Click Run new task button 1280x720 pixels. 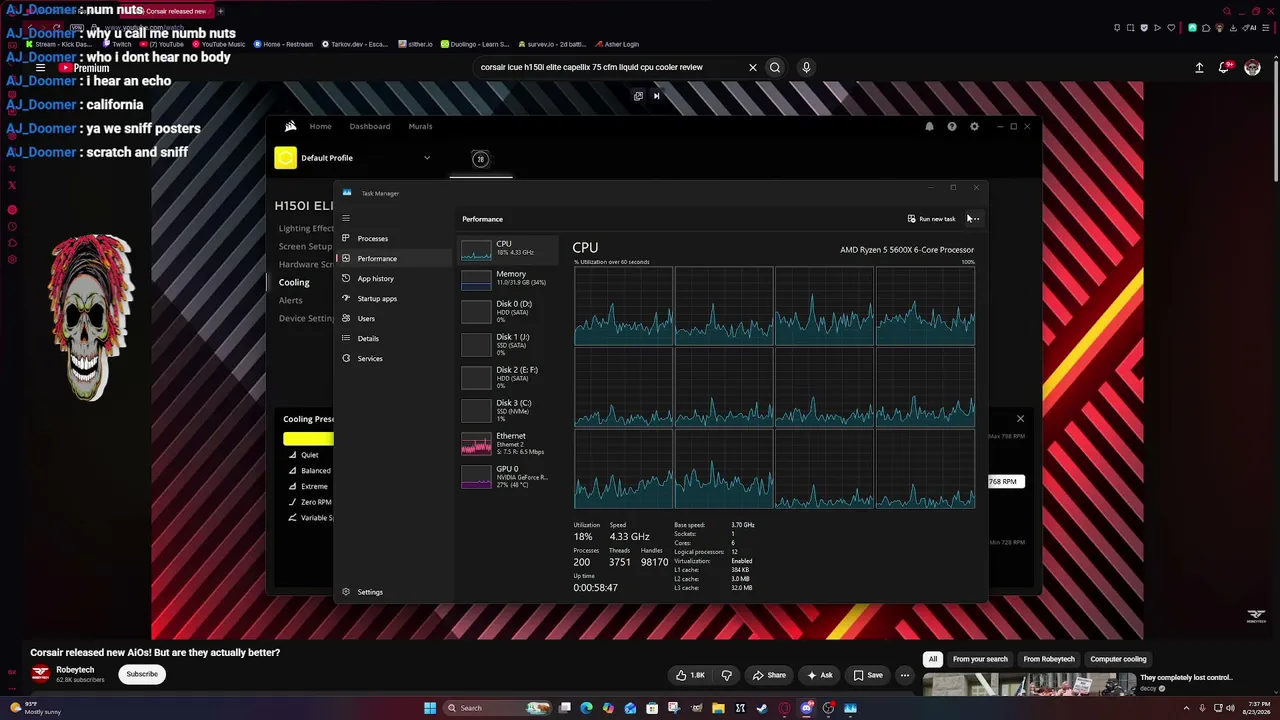point(931,219)
